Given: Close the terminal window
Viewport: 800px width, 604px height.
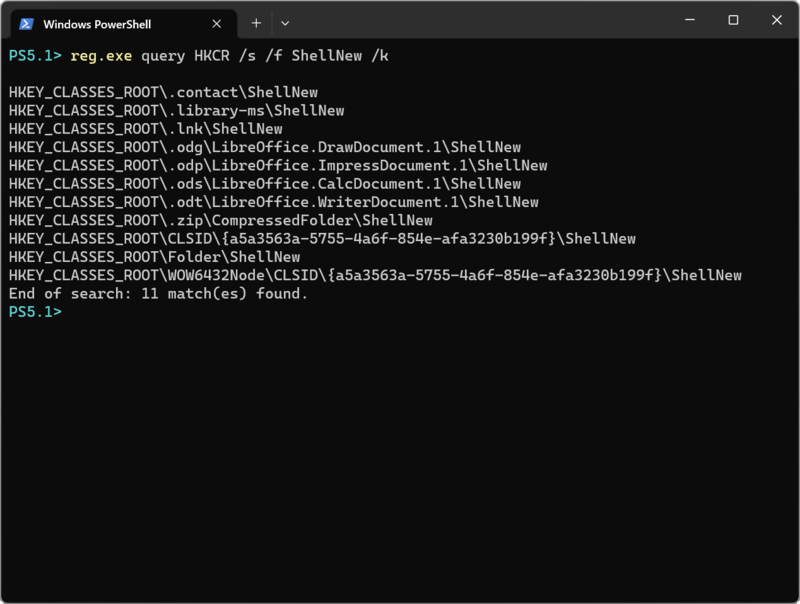Looking at the screenshot, I should (x=777, y=20).
